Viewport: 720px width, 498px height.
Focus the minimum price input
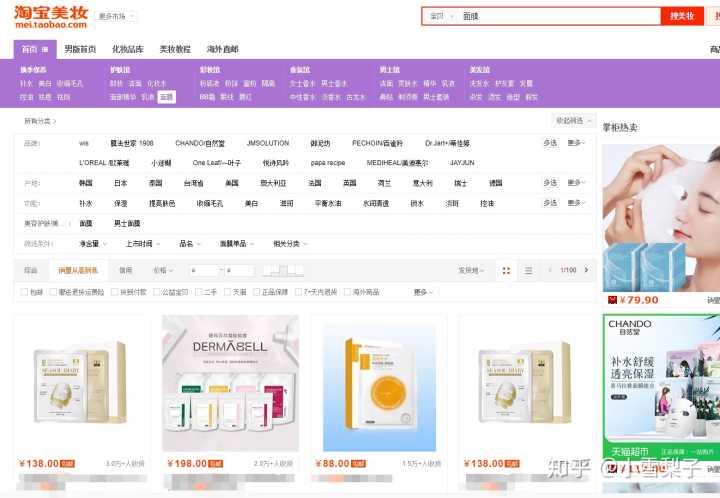click(204, 270)
